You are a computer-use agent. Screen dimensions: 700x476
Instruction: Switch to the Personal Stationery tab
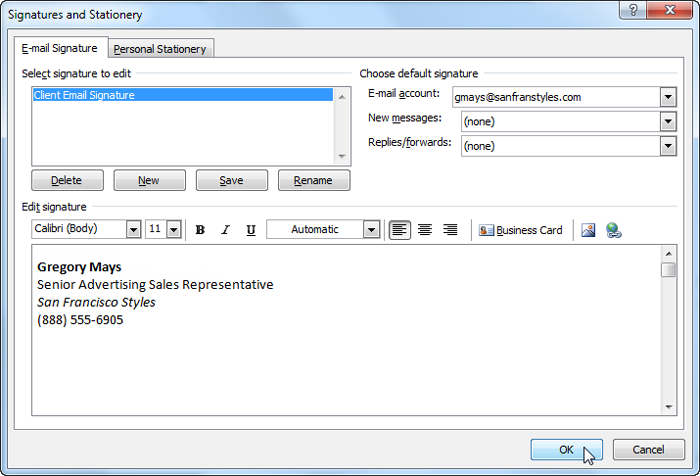(x=160, y=49)
